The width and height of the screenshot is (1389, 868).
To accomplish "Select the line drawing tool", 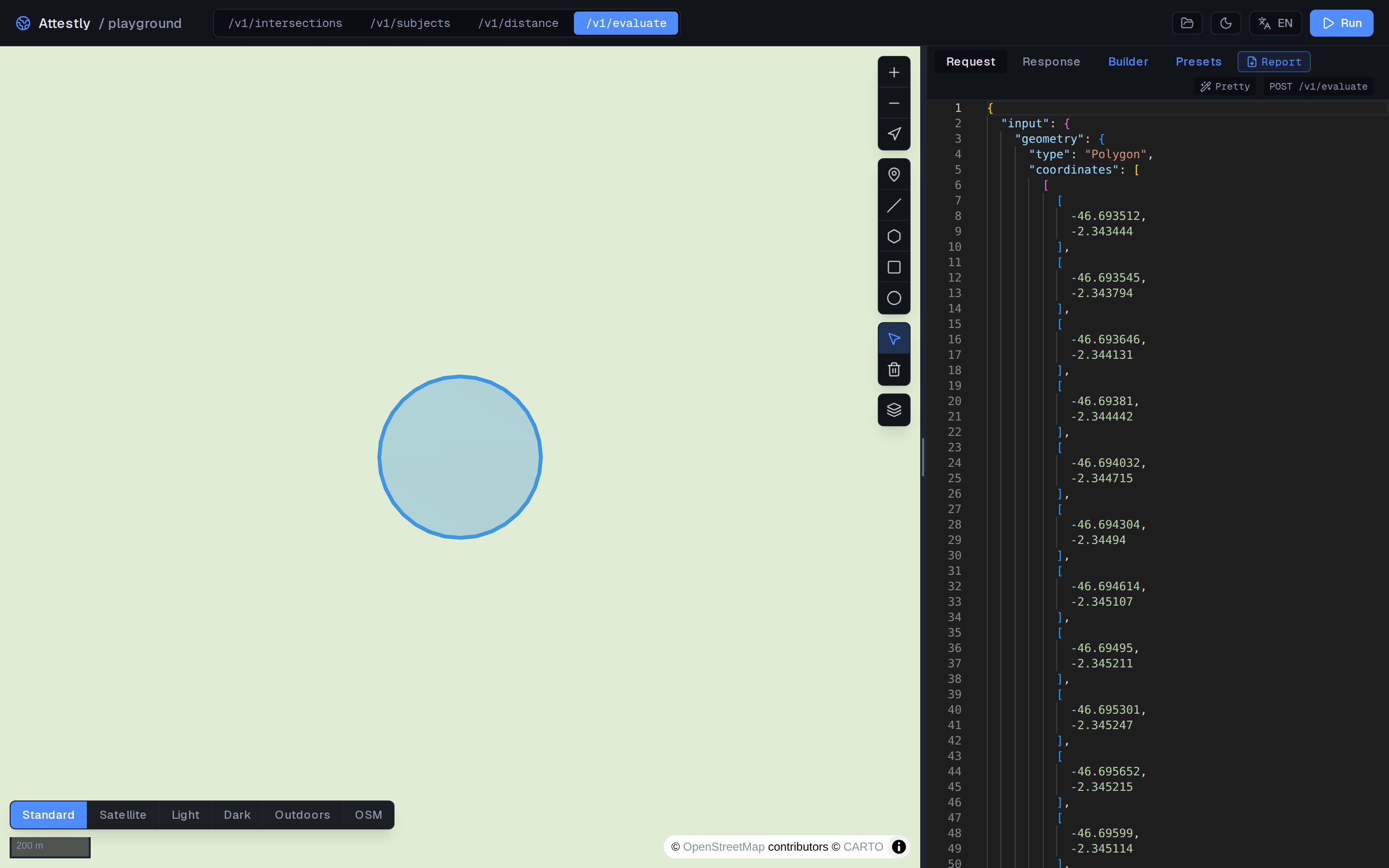I will pos(894,205).
